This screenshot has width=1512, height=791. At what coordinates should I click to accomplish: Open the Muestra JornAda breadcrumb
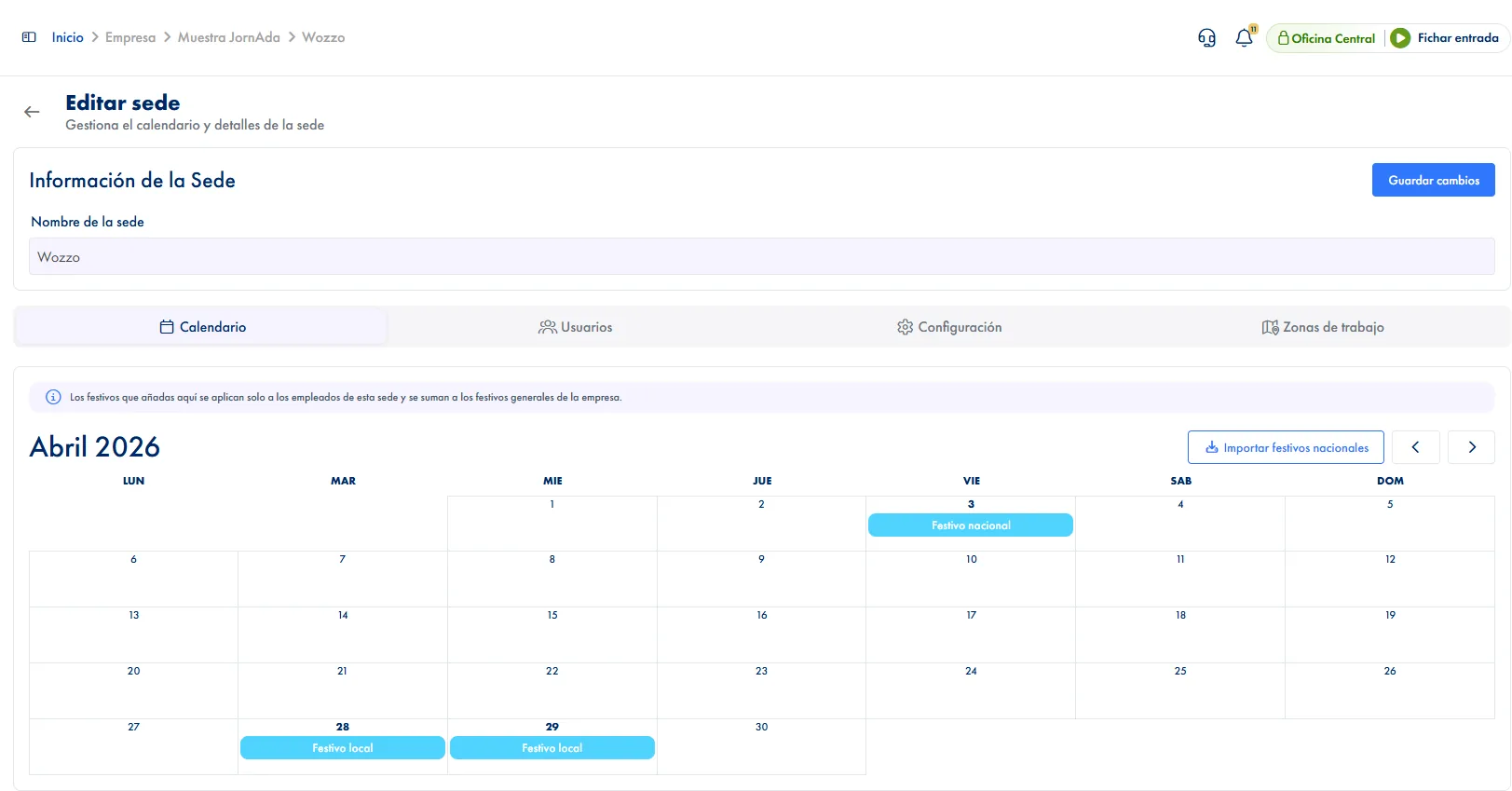click(229, 37)
